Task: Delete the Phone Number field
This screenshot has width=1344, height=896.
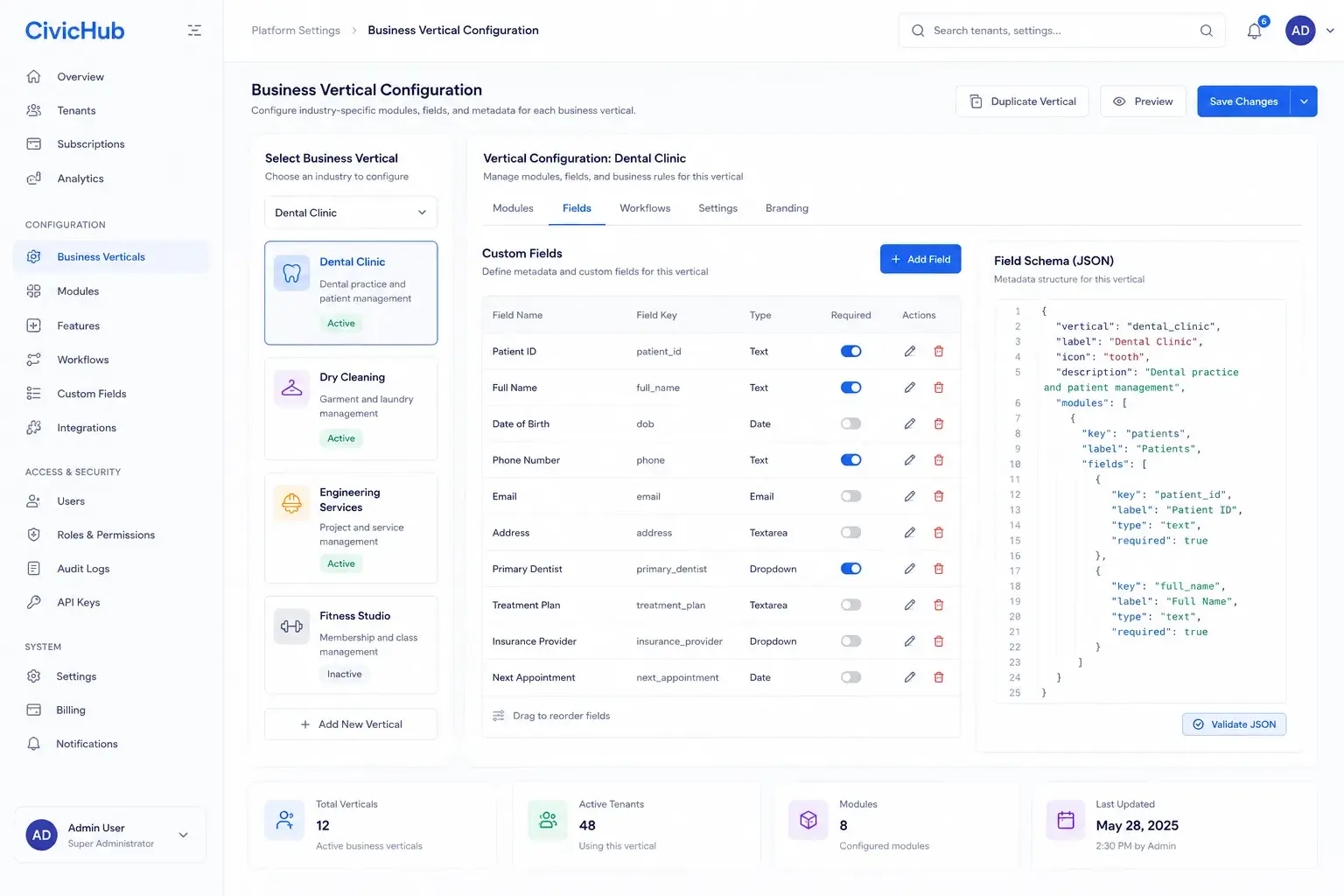Action: [939, 459]
